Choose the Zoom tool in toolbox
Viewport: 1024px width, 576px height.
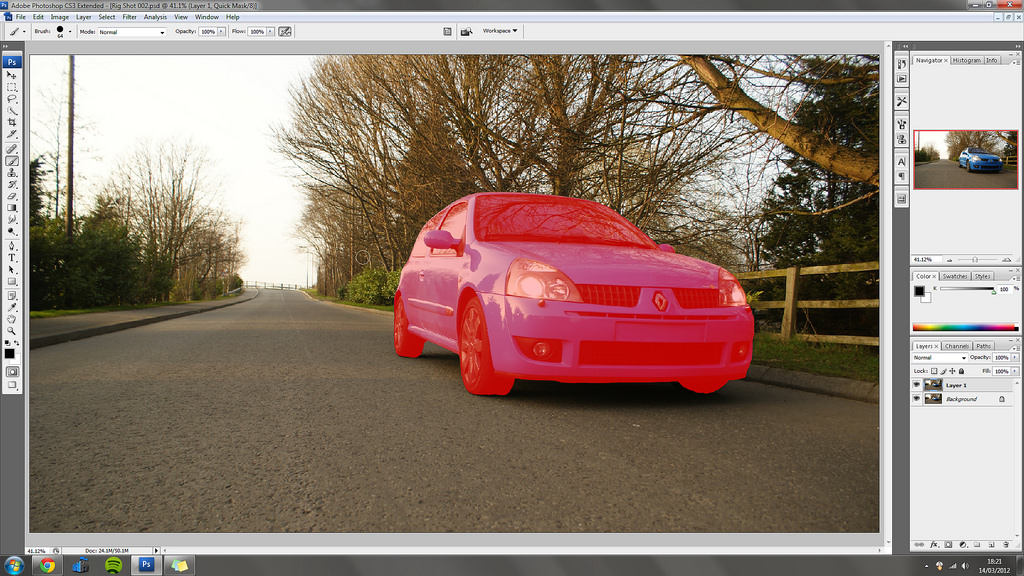click(x=12, y=330)
